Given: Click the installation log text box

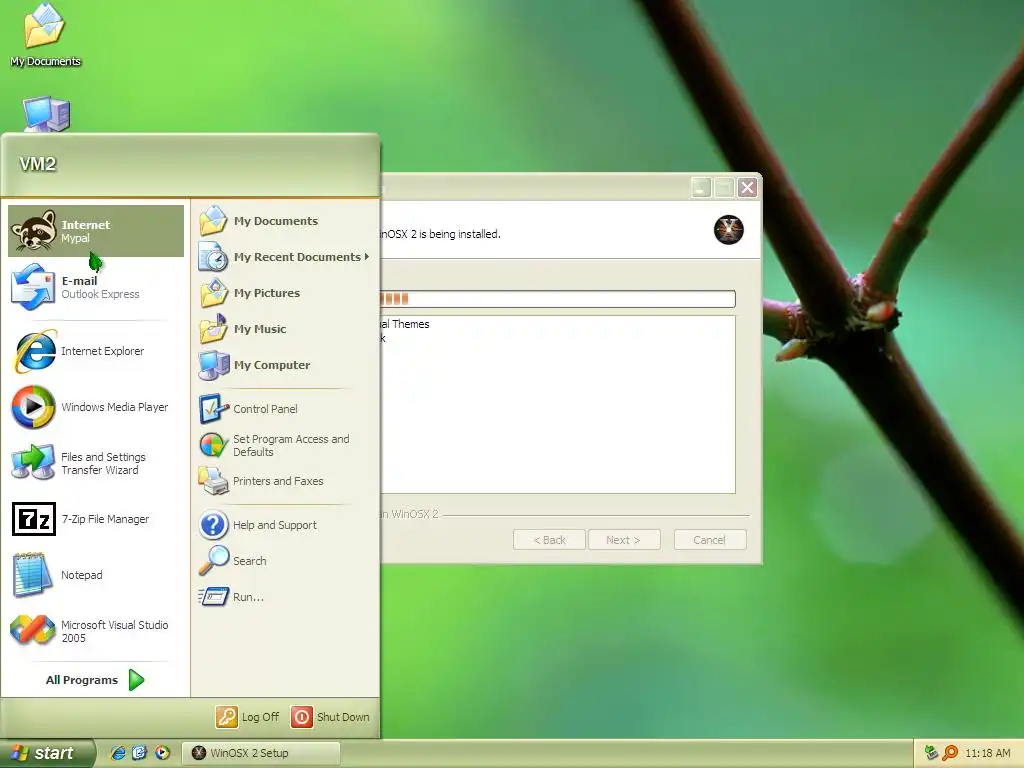Looking at the screenshot, I should coord(558,404).
